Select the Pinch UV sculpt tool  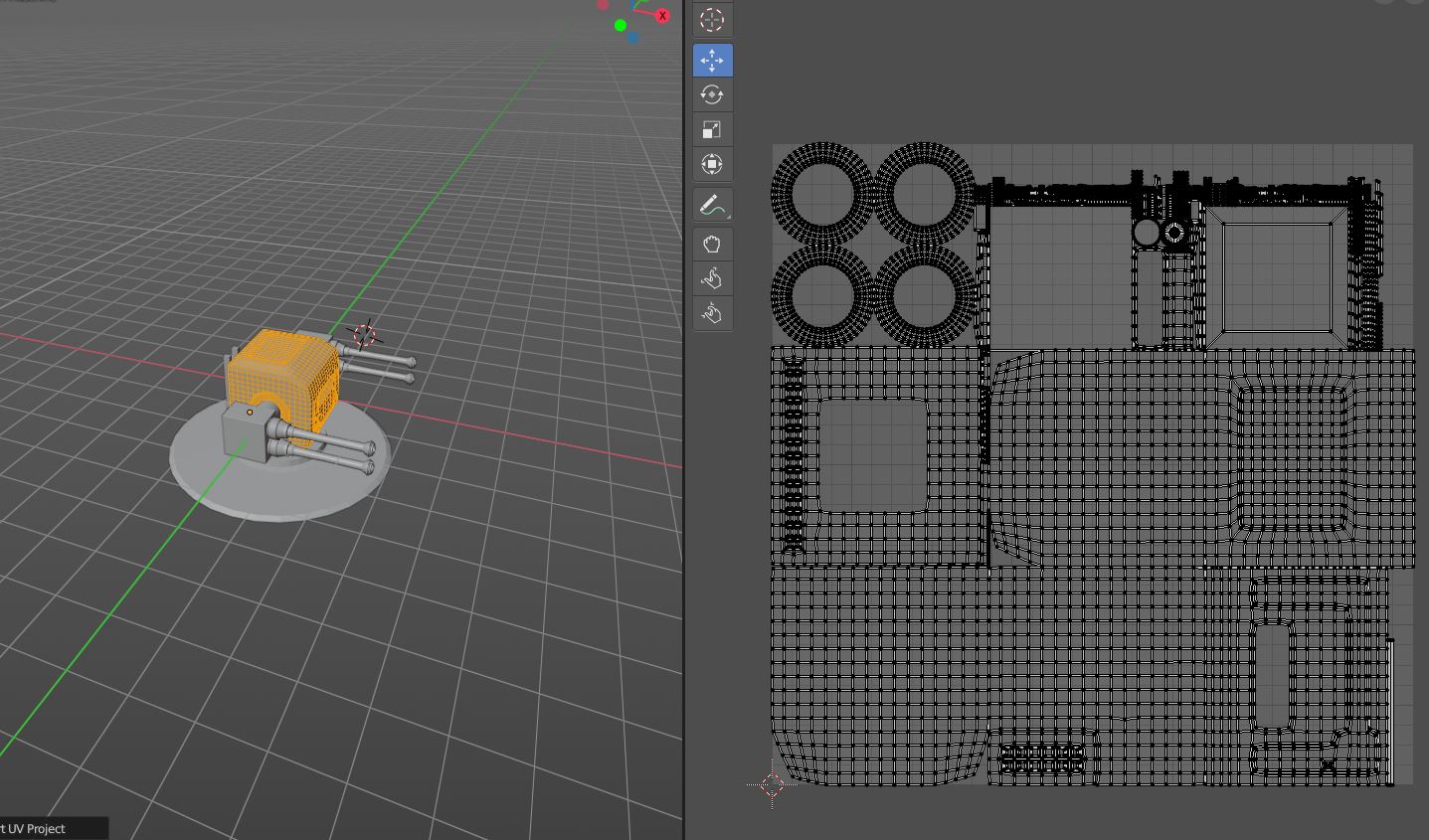tap(712, 314)
